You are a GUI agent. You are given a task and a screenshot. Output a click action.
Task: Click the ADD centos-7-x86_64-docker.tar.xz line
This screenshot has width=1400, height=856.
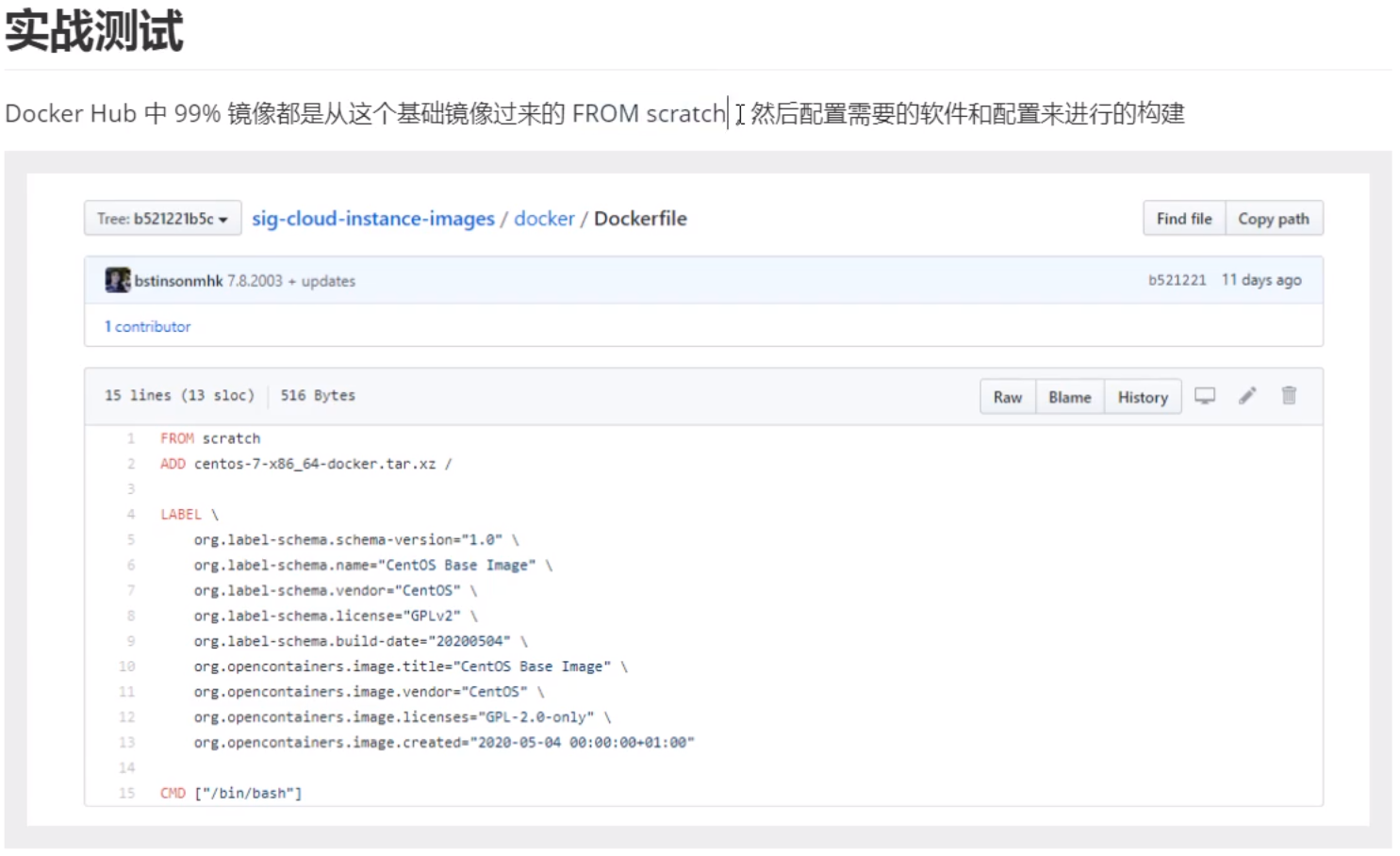click(x=306, y=464)
